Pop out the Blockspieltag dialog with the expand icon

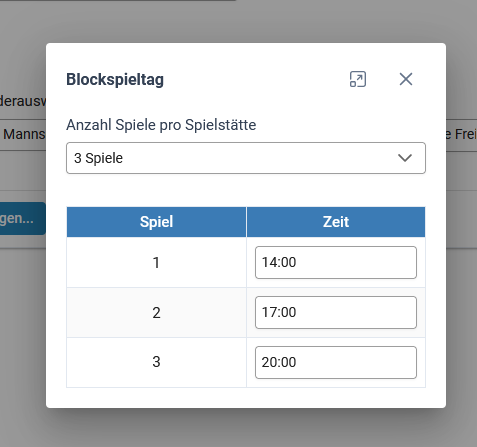point(358,79)
